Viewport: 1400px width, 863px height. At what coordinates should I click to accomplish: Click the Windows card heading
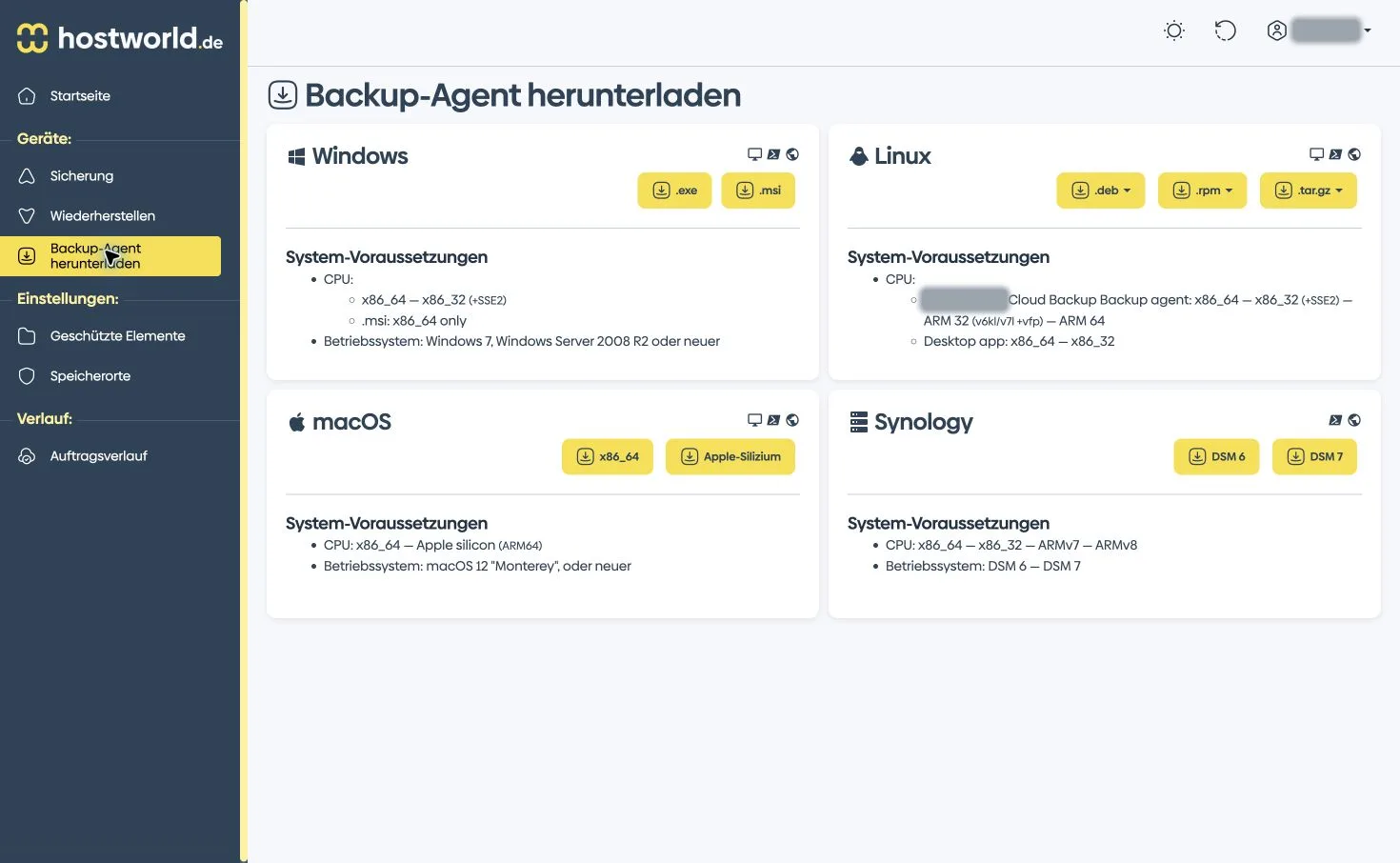click(x=348, y=156)
